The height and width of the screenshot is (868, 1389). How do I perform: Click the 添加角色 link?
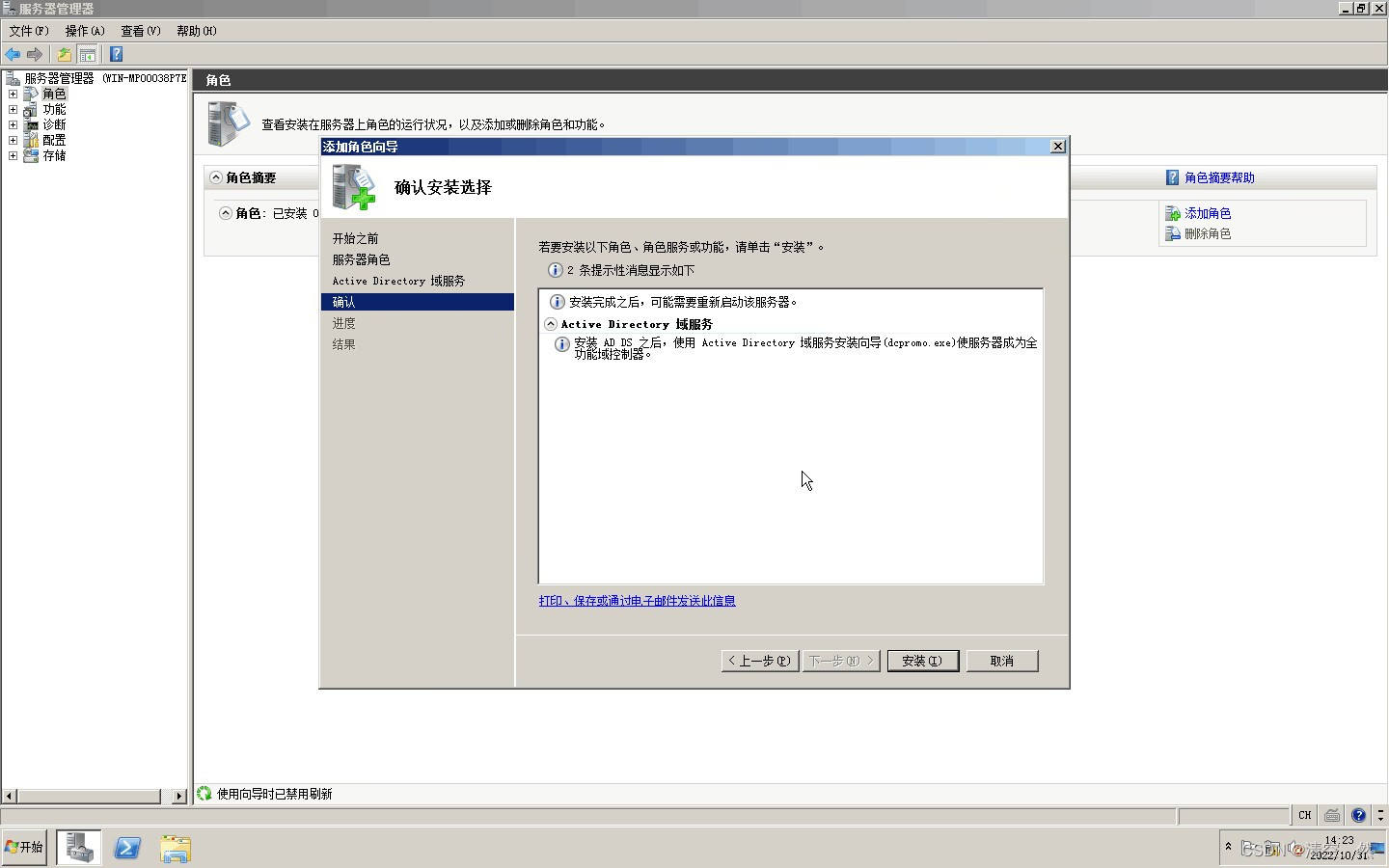(1208, 214)
